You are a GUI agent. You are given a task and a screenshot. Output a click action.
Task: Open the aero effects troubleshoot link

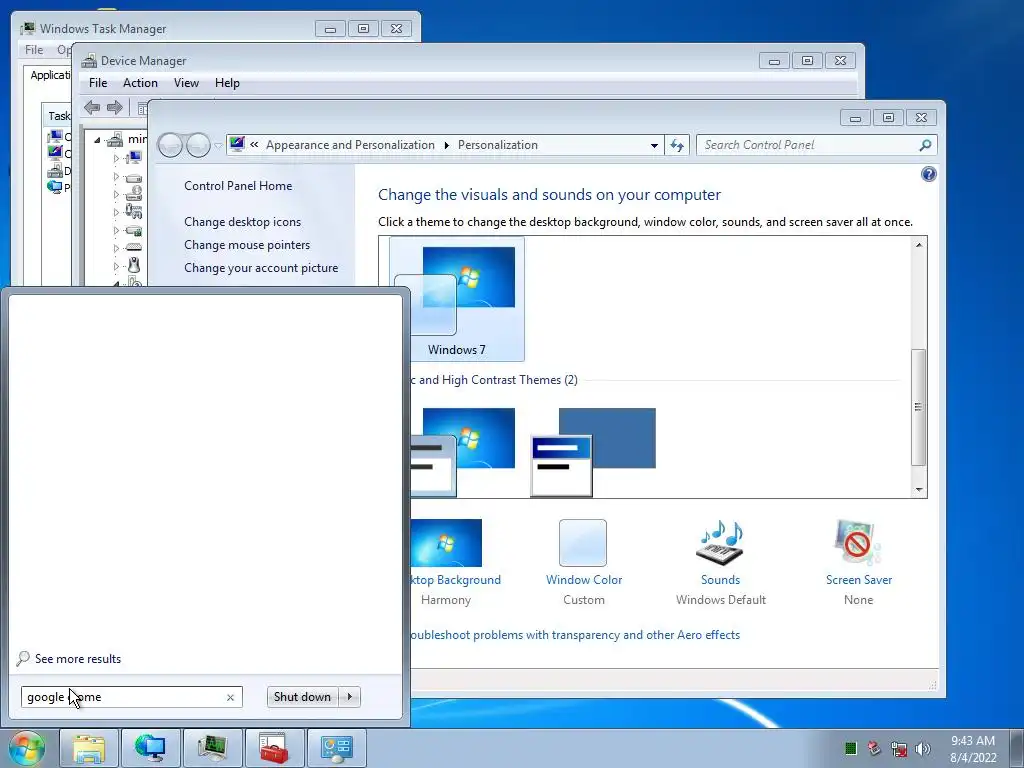point(575,635)
